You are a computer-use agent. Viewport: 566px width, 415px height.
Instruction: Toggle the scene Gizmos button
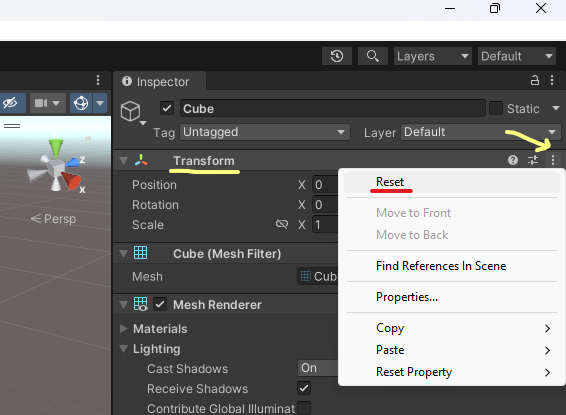click(x=81, y=103)
